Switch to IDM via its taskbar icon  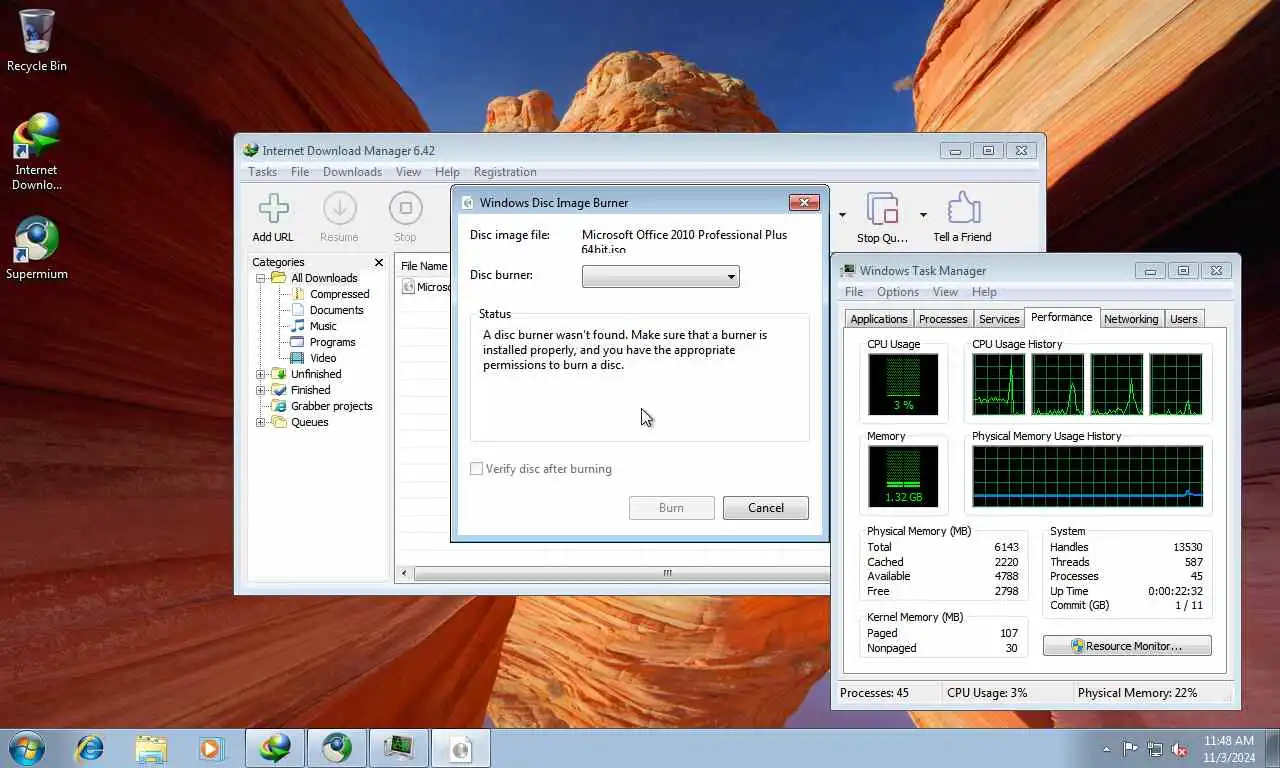(275, 748)
